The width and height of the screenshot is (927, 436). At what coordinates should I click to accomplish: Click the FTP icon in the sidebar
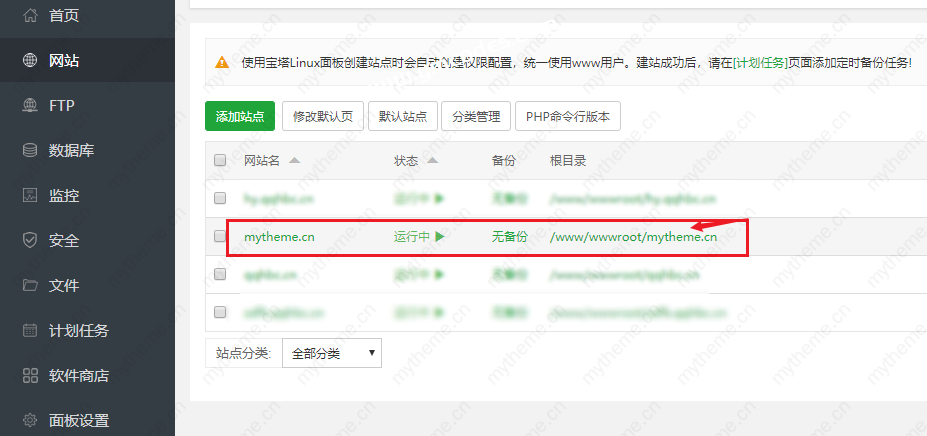click(30, 106)
